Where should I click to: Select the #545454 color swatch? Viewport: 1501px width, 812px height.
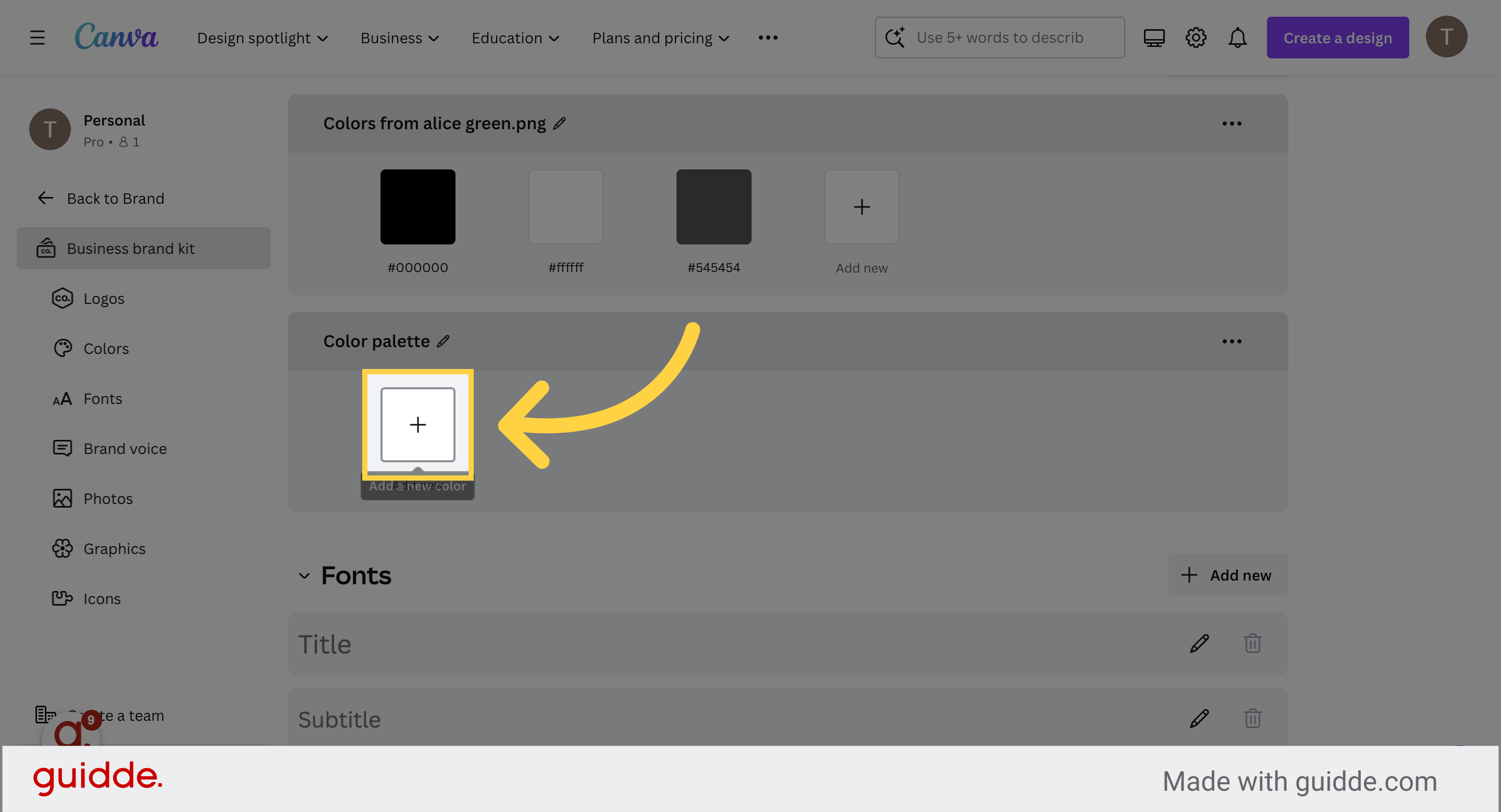tap(713, 206)
